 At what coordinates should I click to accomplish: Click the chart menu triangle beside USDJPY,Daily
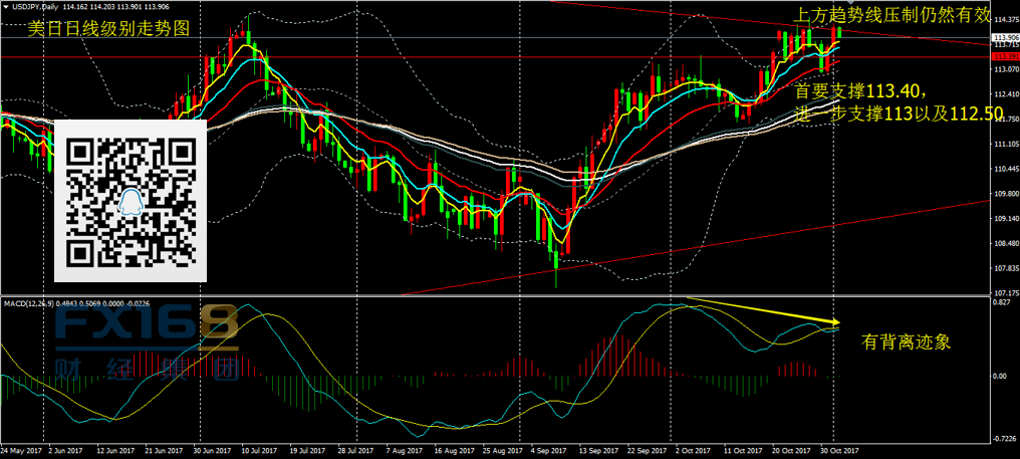(x=5, y=8)
